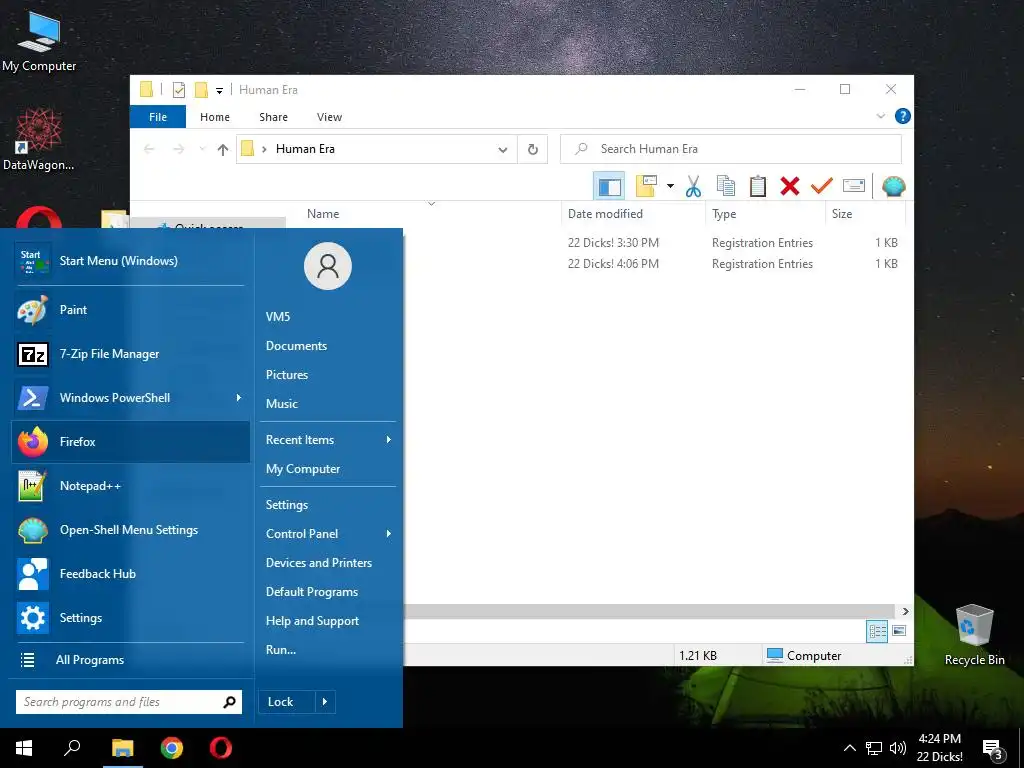Click File Explorer on the taskbar

click(x=123, y=748)
